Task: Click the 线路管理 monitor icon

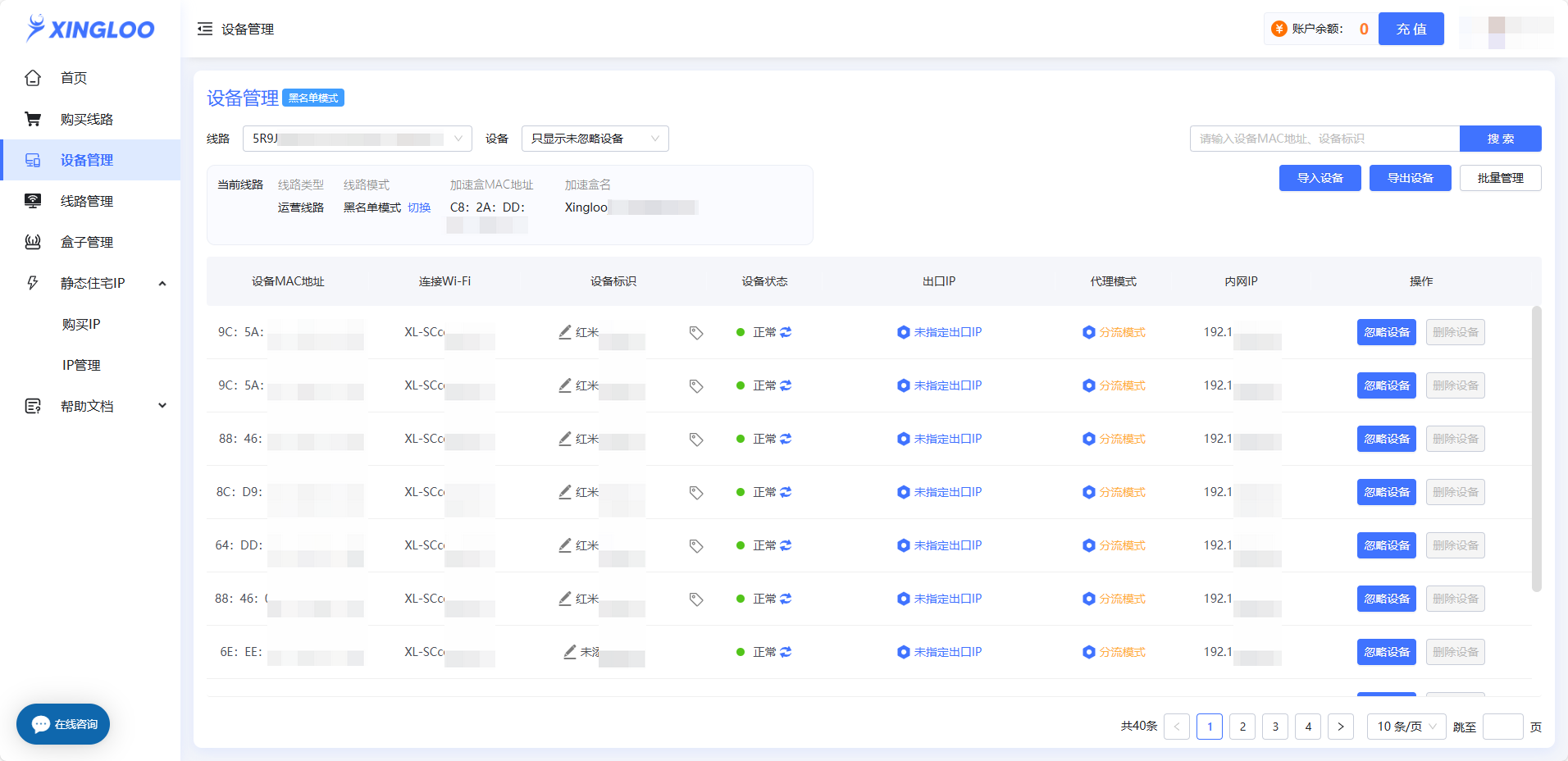Action: click(33, 201)
